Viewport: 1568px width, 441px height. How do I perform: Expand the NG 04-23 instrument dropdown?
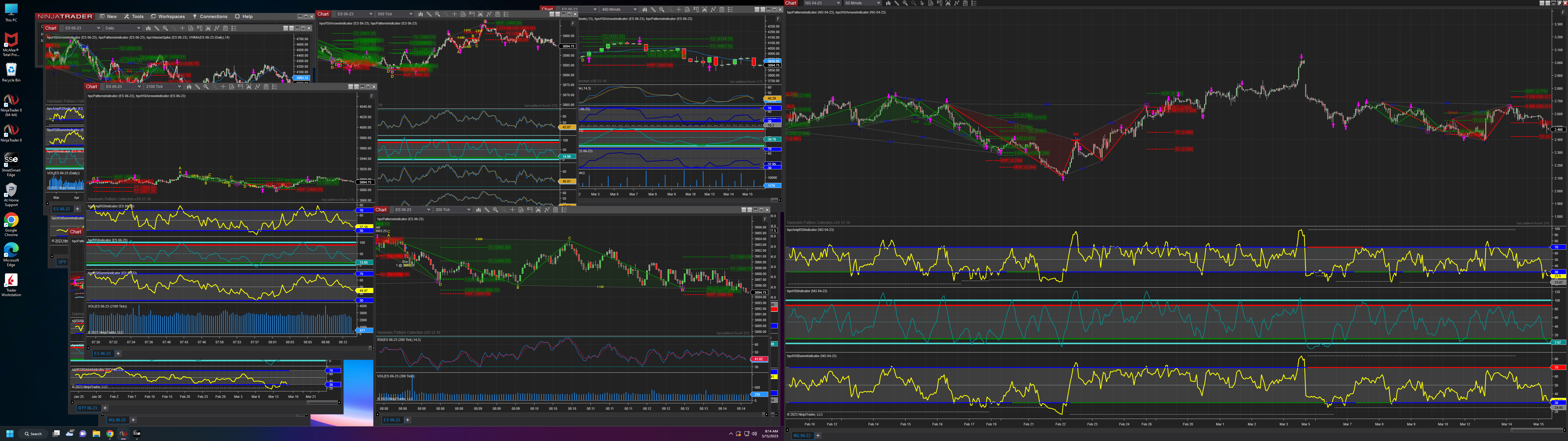pyautogui.click(x=839, y=3)
